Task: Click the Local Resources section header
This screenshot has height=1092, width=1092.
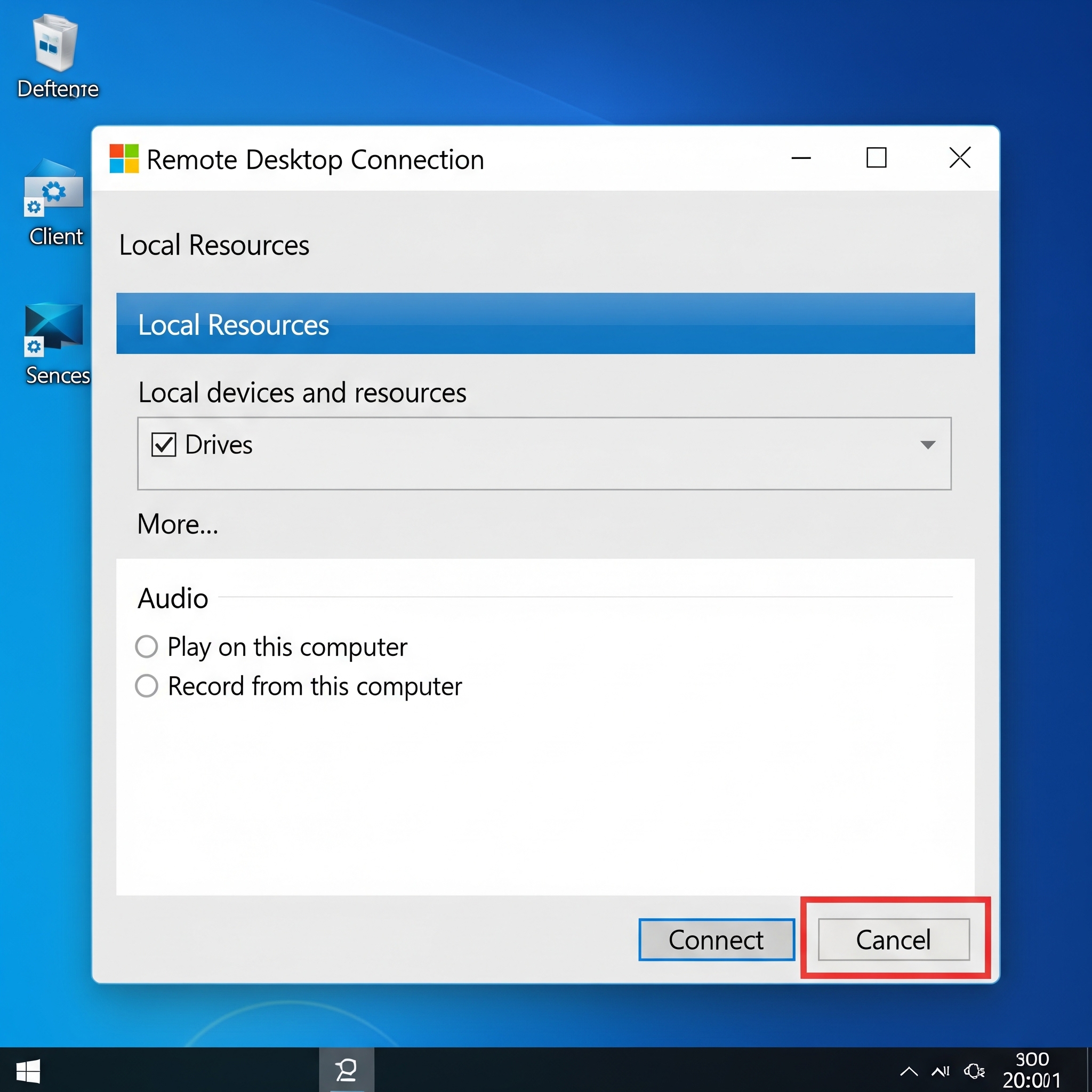Action: pyautogui.click(x=214, y=245)
